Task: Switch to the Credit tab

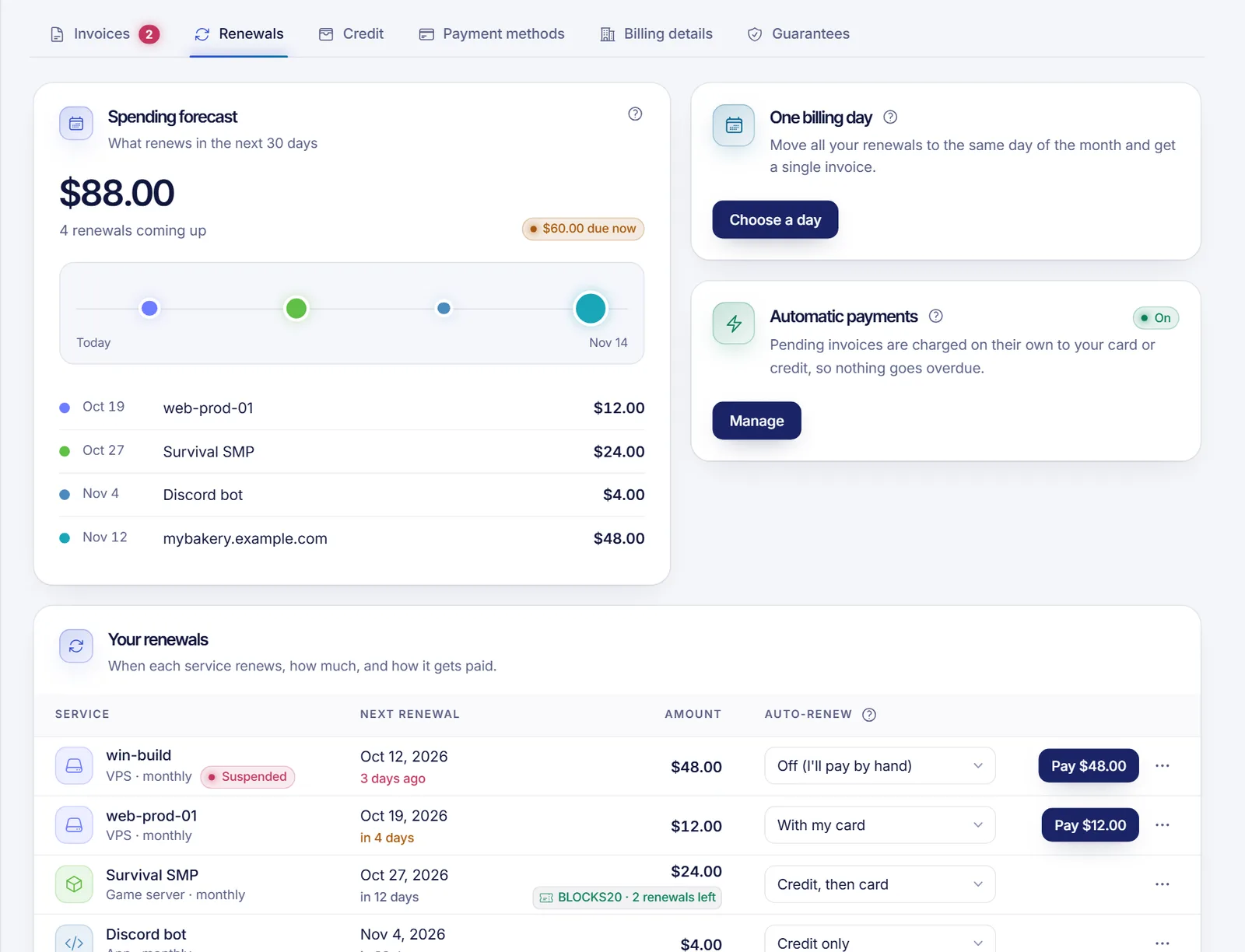Action: pos(352,34)
